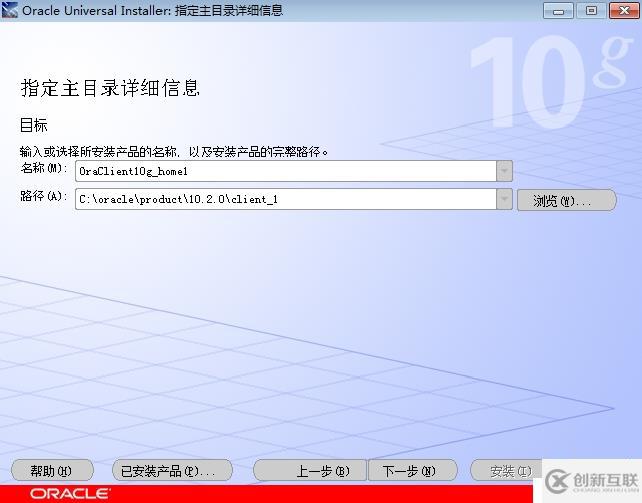This screenshot has height=503, width=642.
Task: Proceed with 下一步(N) button
Action: tap(413, 470)
